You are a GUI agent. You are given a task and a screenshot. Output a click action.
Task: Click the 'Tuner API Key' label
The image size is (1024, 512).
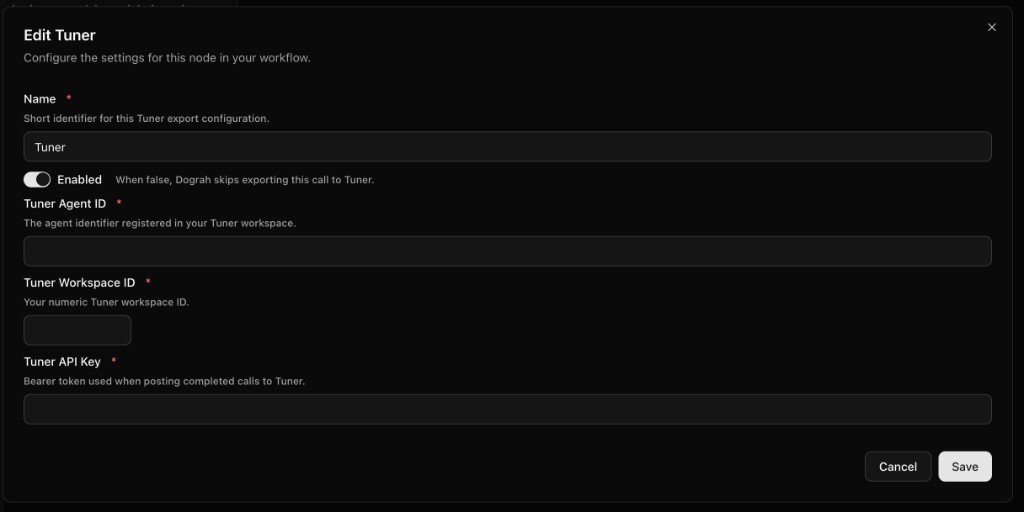(62, 362)
